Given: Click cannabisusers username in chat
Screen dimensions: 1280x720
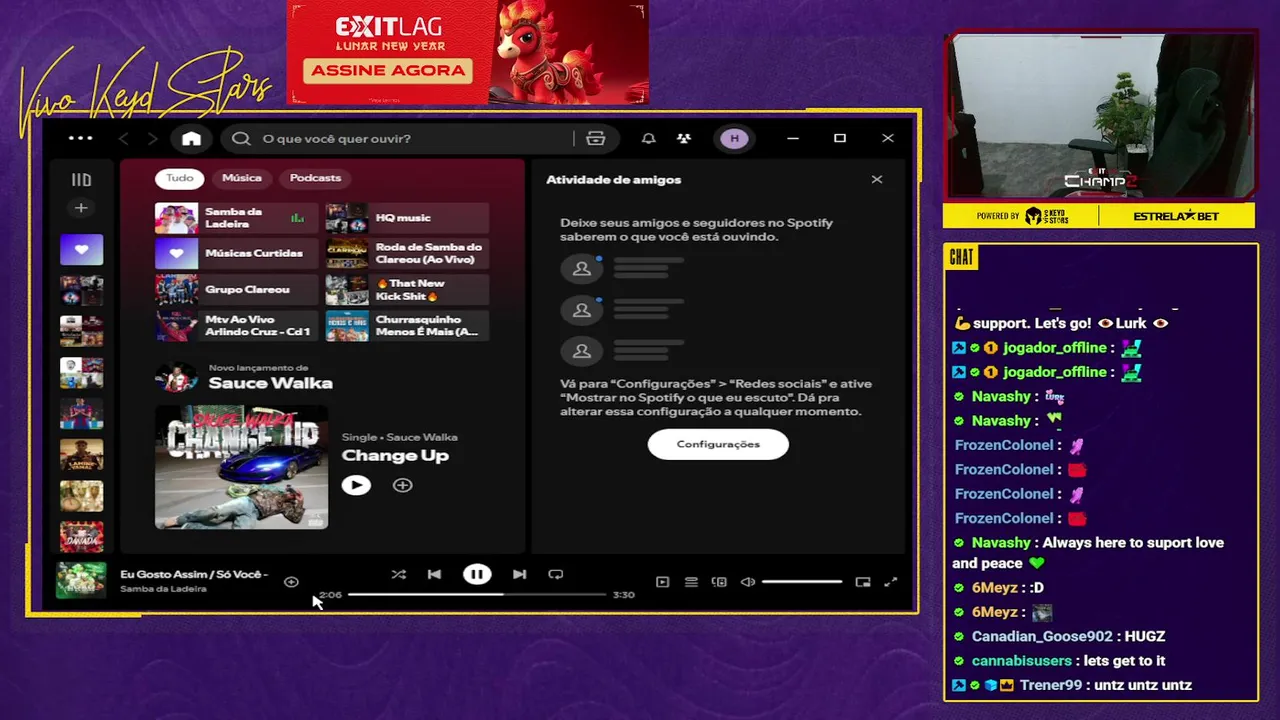Looking at the screenshot, I should 1023,661.
